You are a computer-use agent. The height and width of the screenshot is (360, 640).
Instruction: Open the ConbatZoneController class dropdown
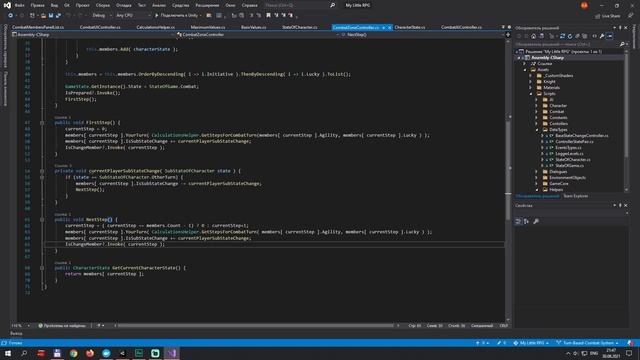[258, 35]
